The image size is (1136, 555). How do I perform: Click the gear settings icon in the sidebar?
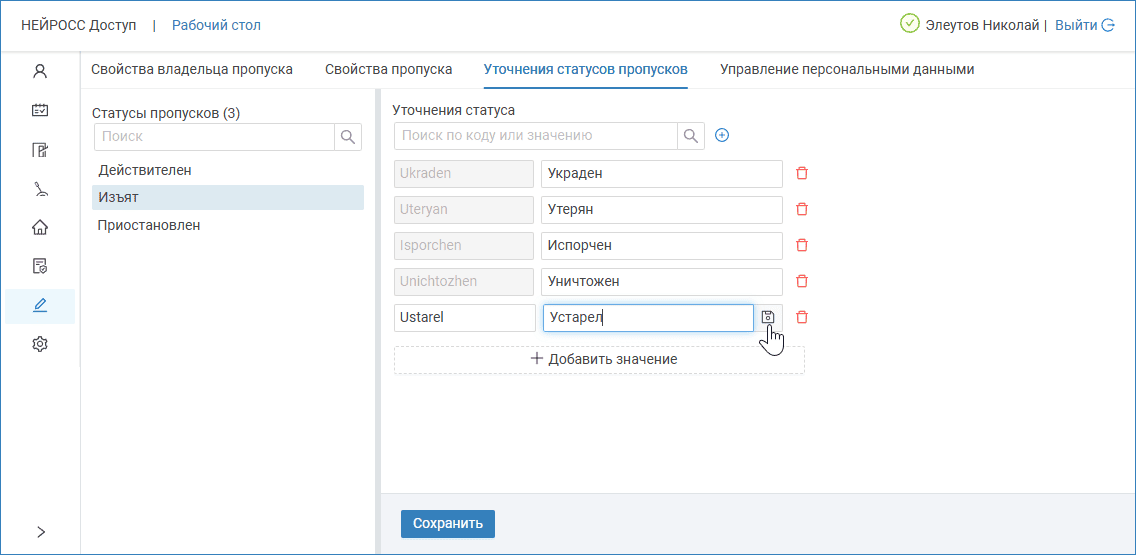coord(40,344)
